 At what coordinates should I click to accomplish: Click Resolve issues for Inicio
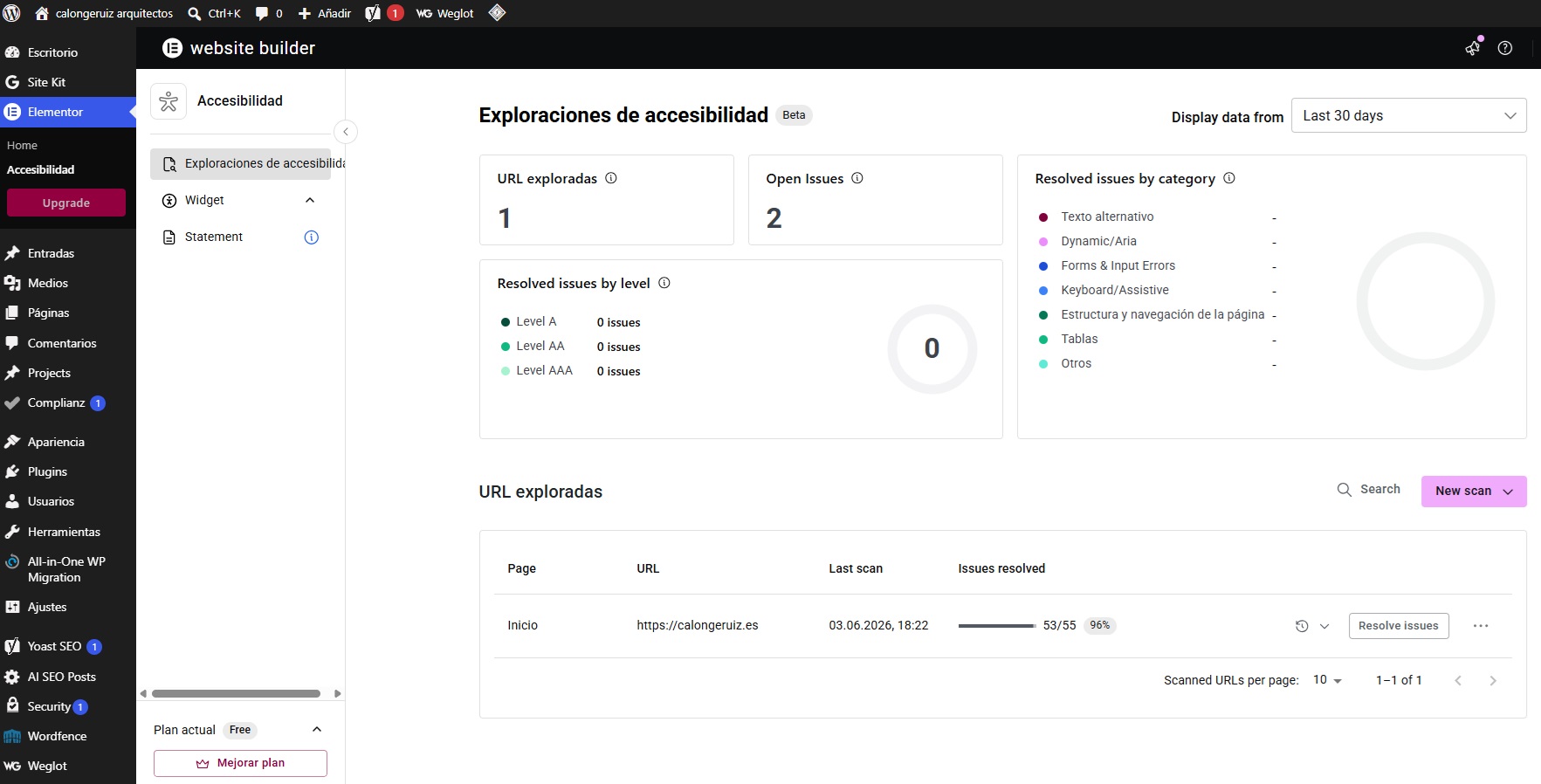[1399, 626]
